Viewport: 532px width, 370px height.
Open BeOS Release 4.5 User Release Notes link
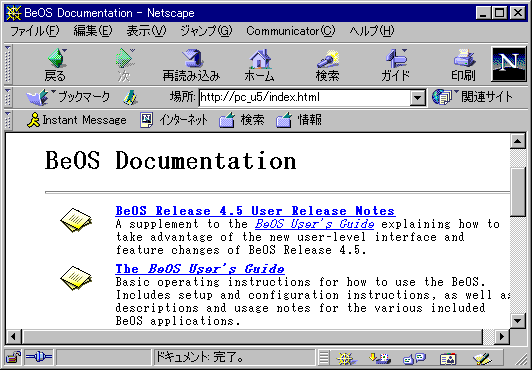point(255,211)
